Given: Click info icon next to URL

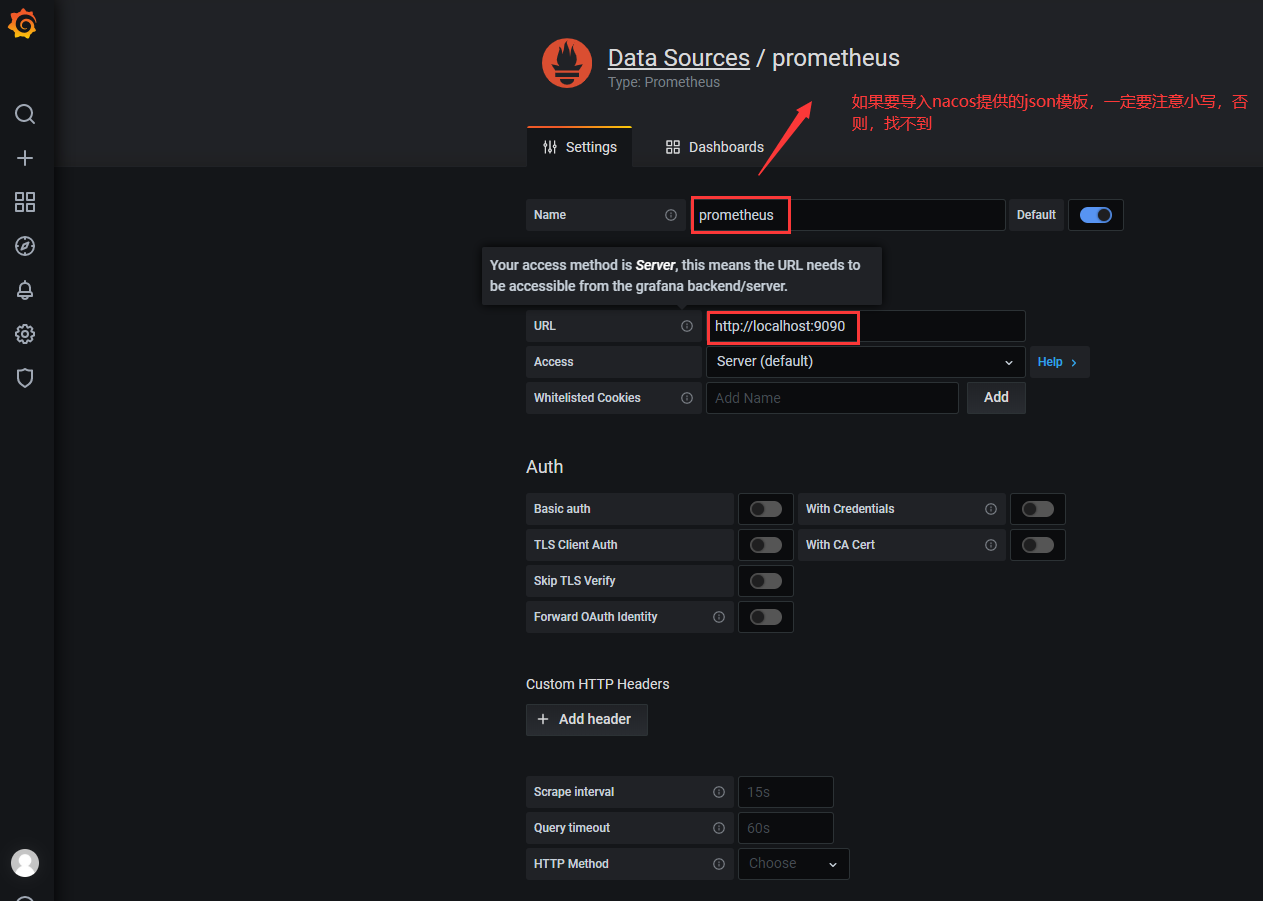Looking at the screenshot, I should click(x=687, y=326).
